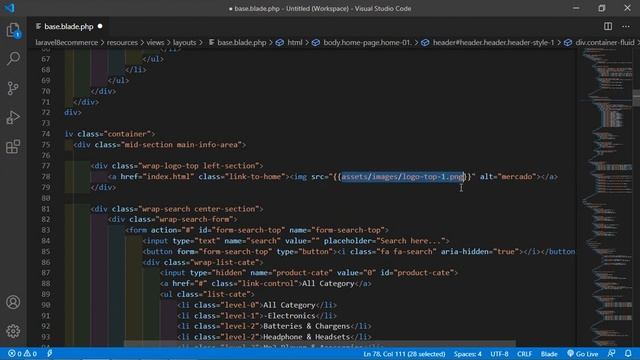This screenshot has width=640, height=360.
Task: Change encoding via UTF-8
Action: (499, 354)
